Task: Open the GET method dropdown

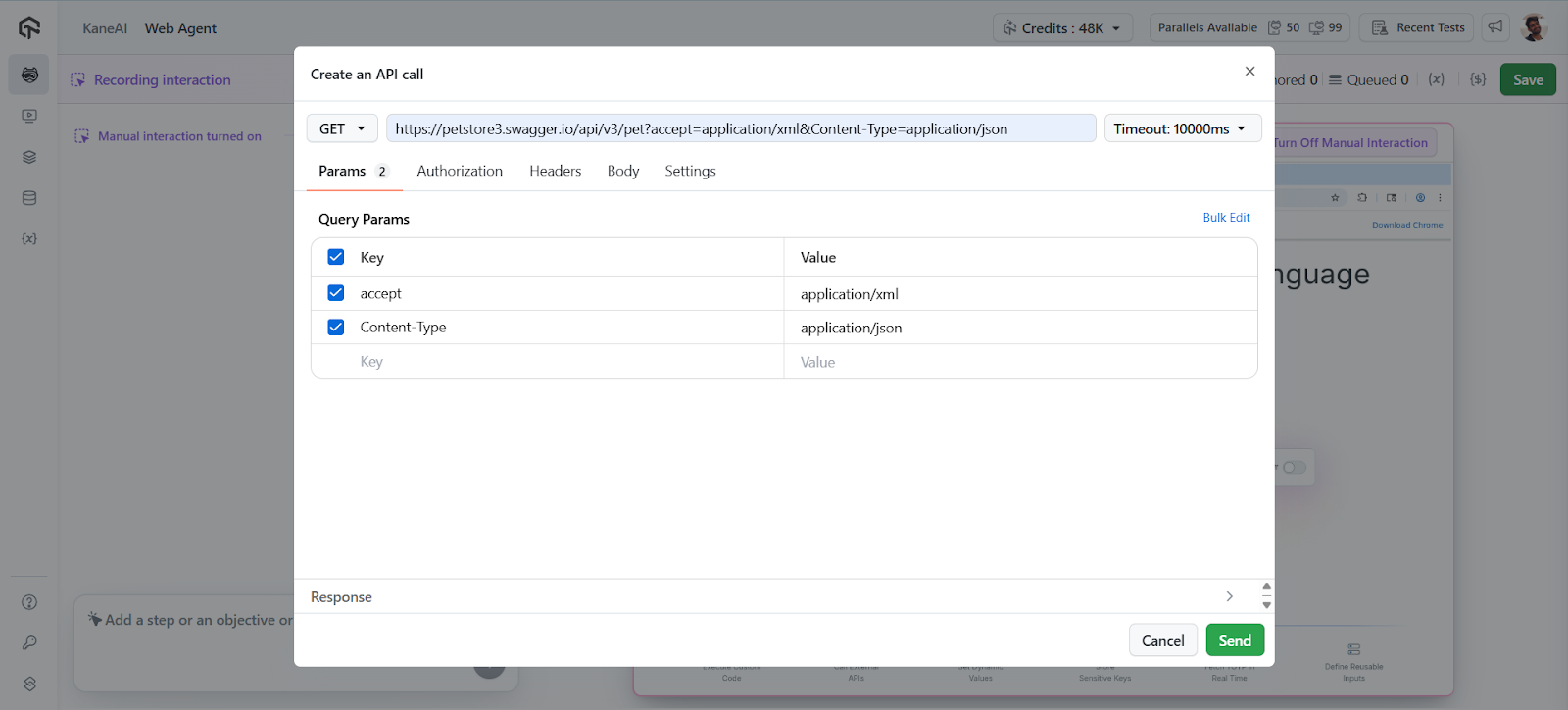Action: coord(342,128)
